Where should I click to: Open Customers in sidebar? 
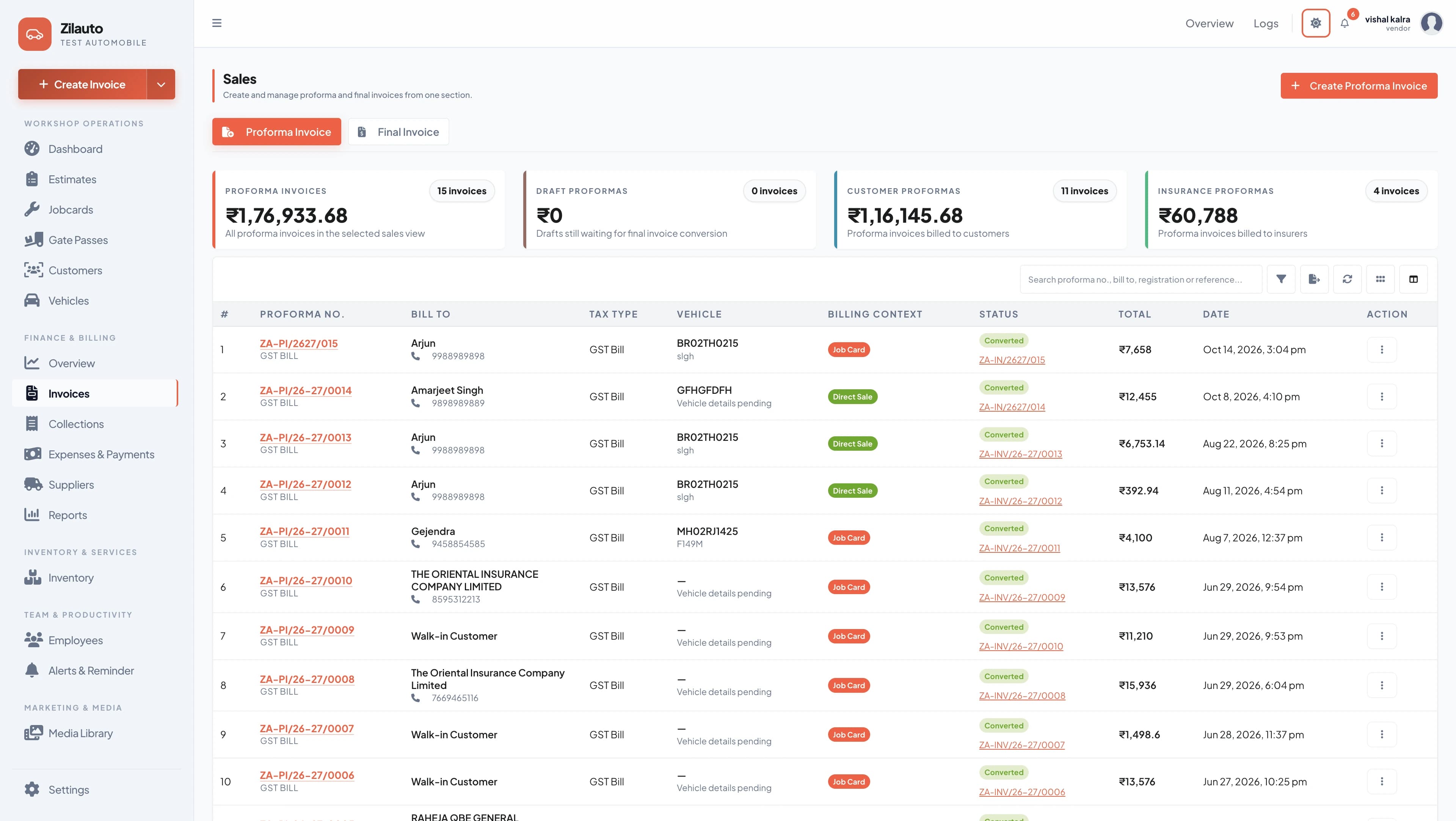point(75,270)
